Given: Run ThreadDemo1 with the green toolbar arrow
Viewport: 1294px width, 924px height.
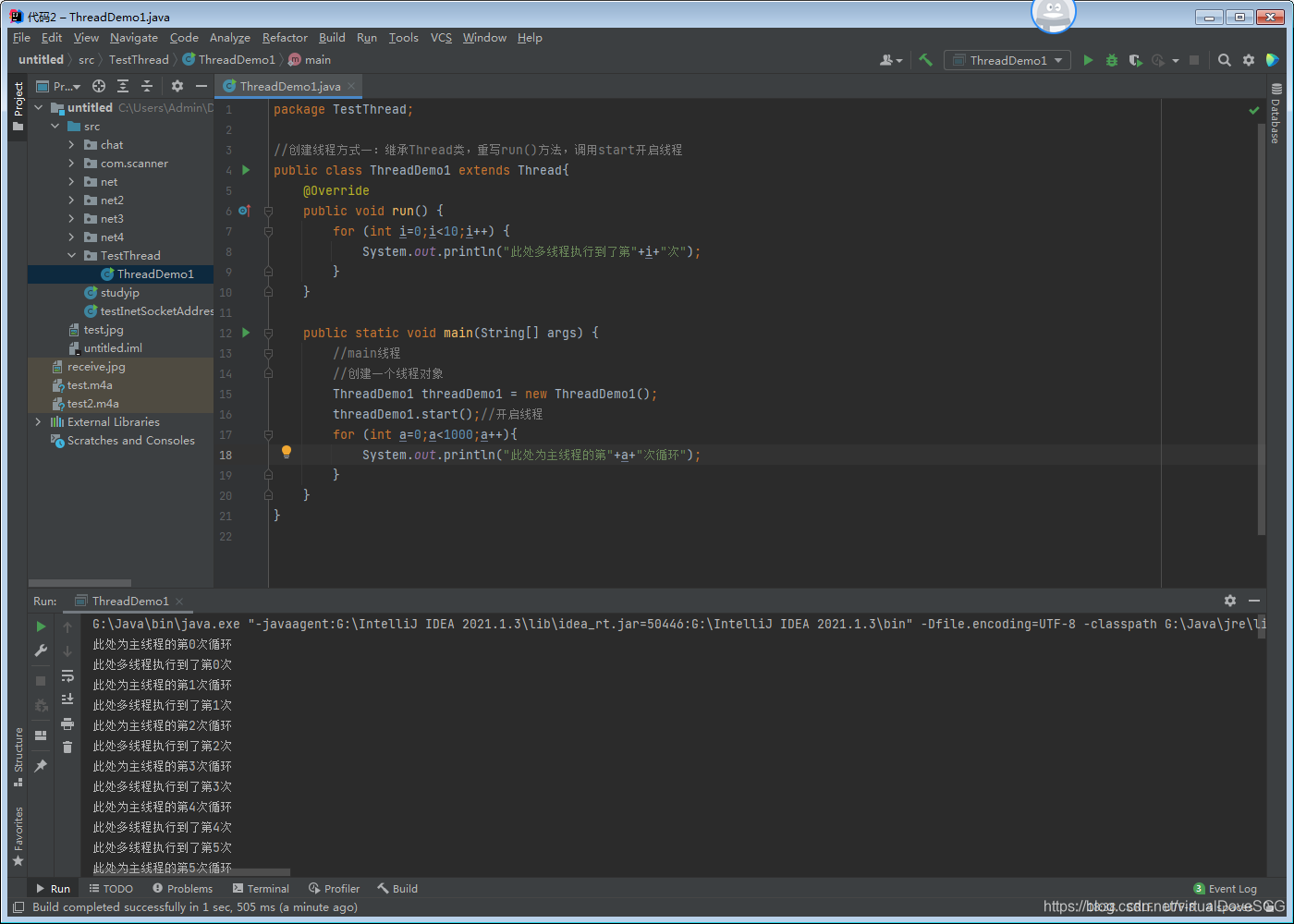Looking at the screenshot, I should click(1088, 60).
